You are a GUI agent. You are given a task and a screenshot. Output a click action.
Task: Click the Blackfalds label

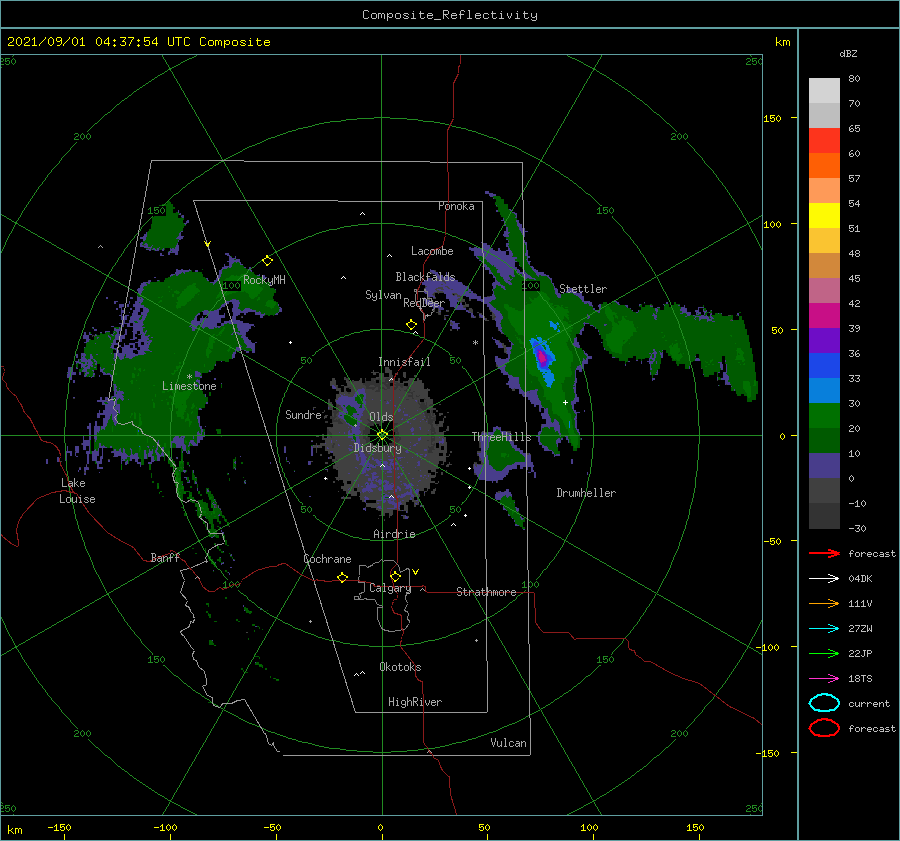425,277
